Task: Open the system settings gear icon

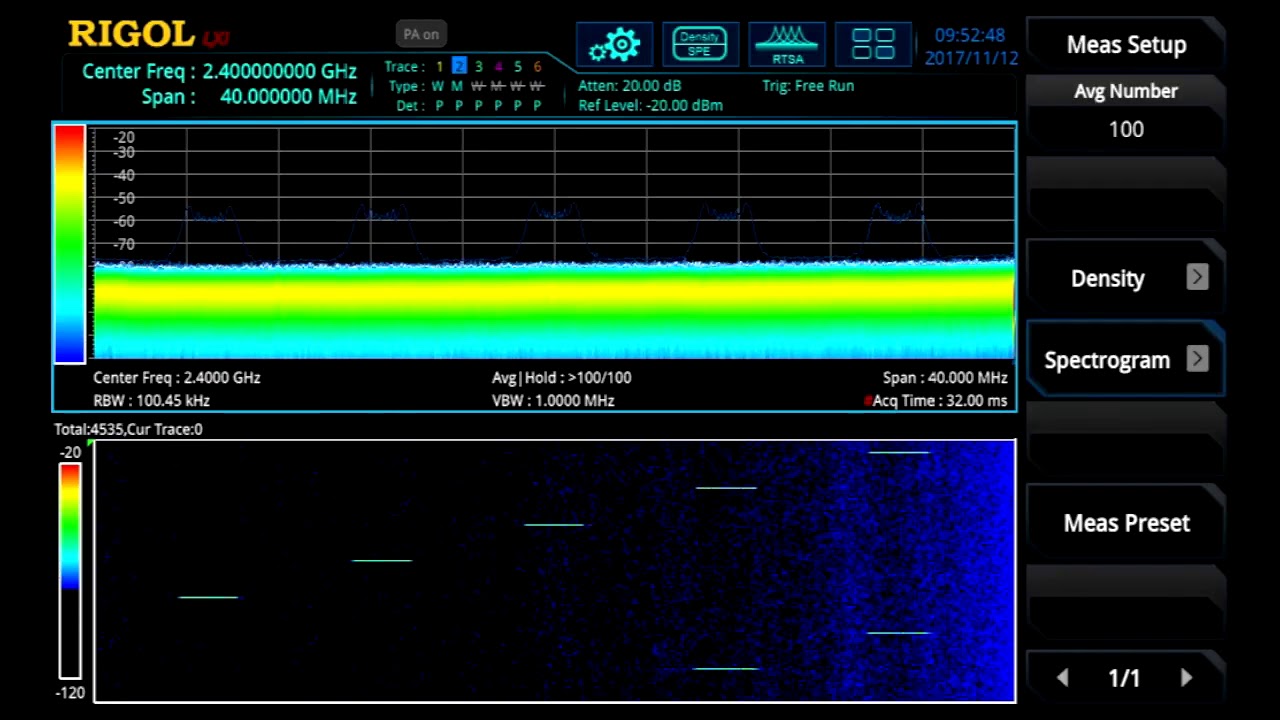Action: click(614, 45)
